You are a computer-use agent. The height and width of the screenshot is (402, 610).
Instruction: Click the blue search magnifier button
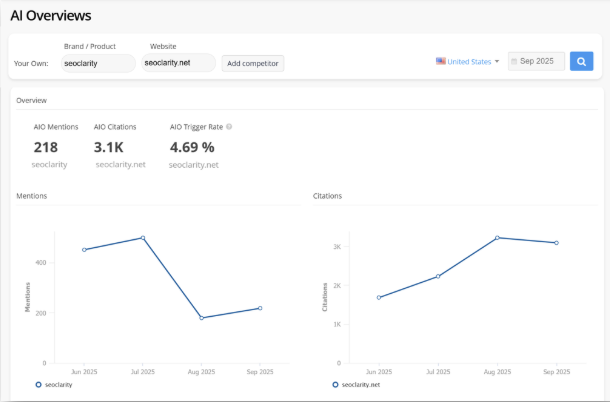582,61
